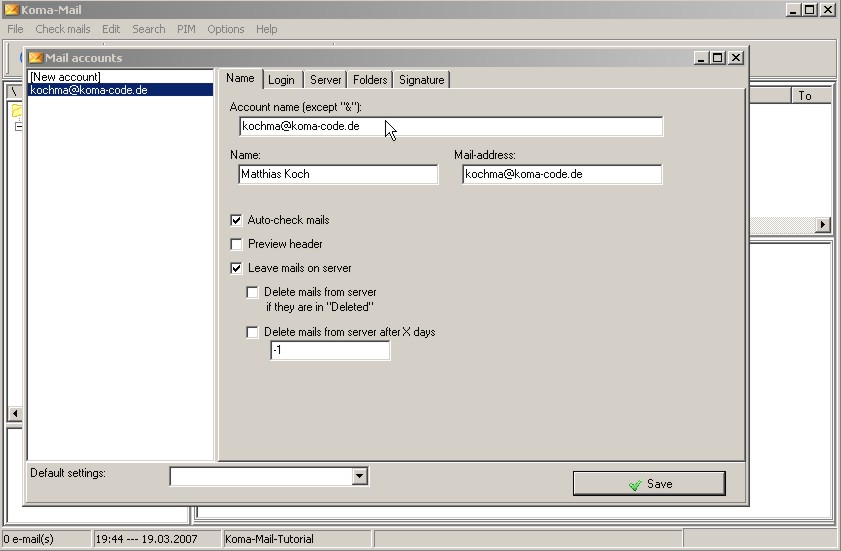Enable Delete mails from server after X days
Image resolution: width=841 pixels, height=551 pixels.
click(x=252, y=332)
